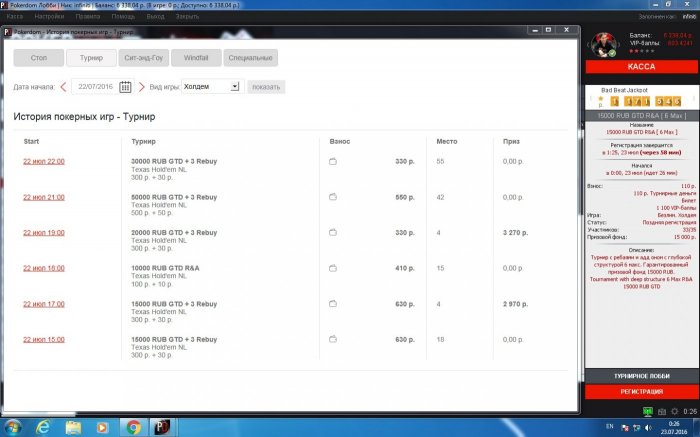Open the Вид игры Холдем dropdown
The height and width of the screenshot is (437, 700).
coord(212,87)
